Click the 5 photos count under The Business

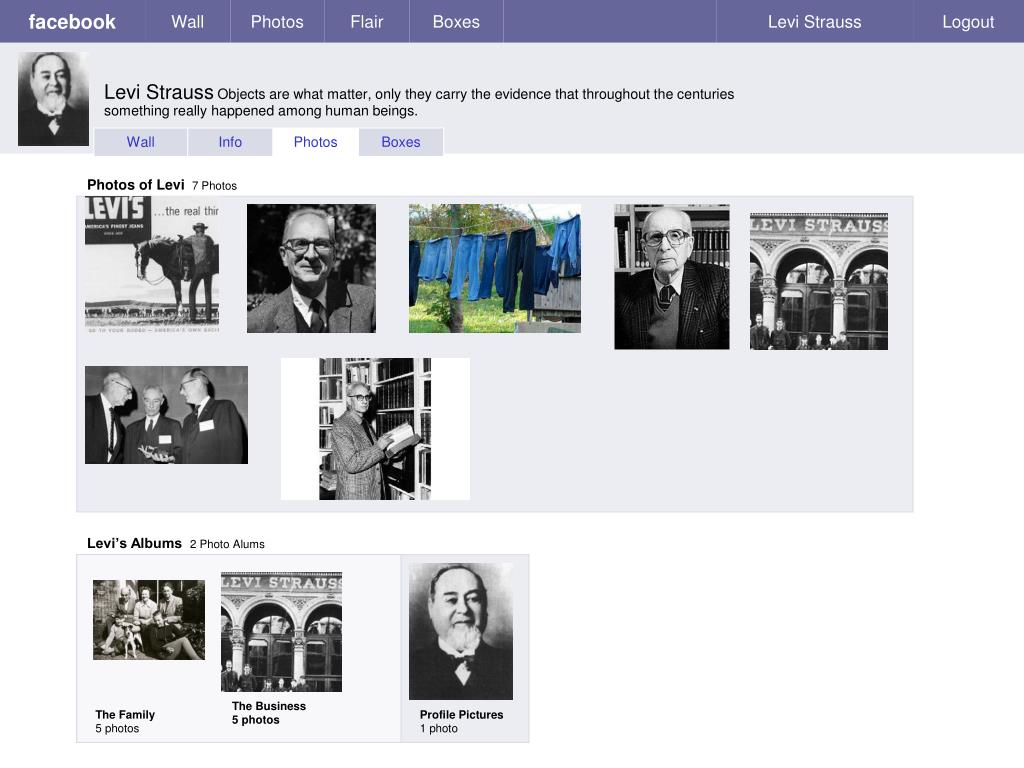coord(255,720)
